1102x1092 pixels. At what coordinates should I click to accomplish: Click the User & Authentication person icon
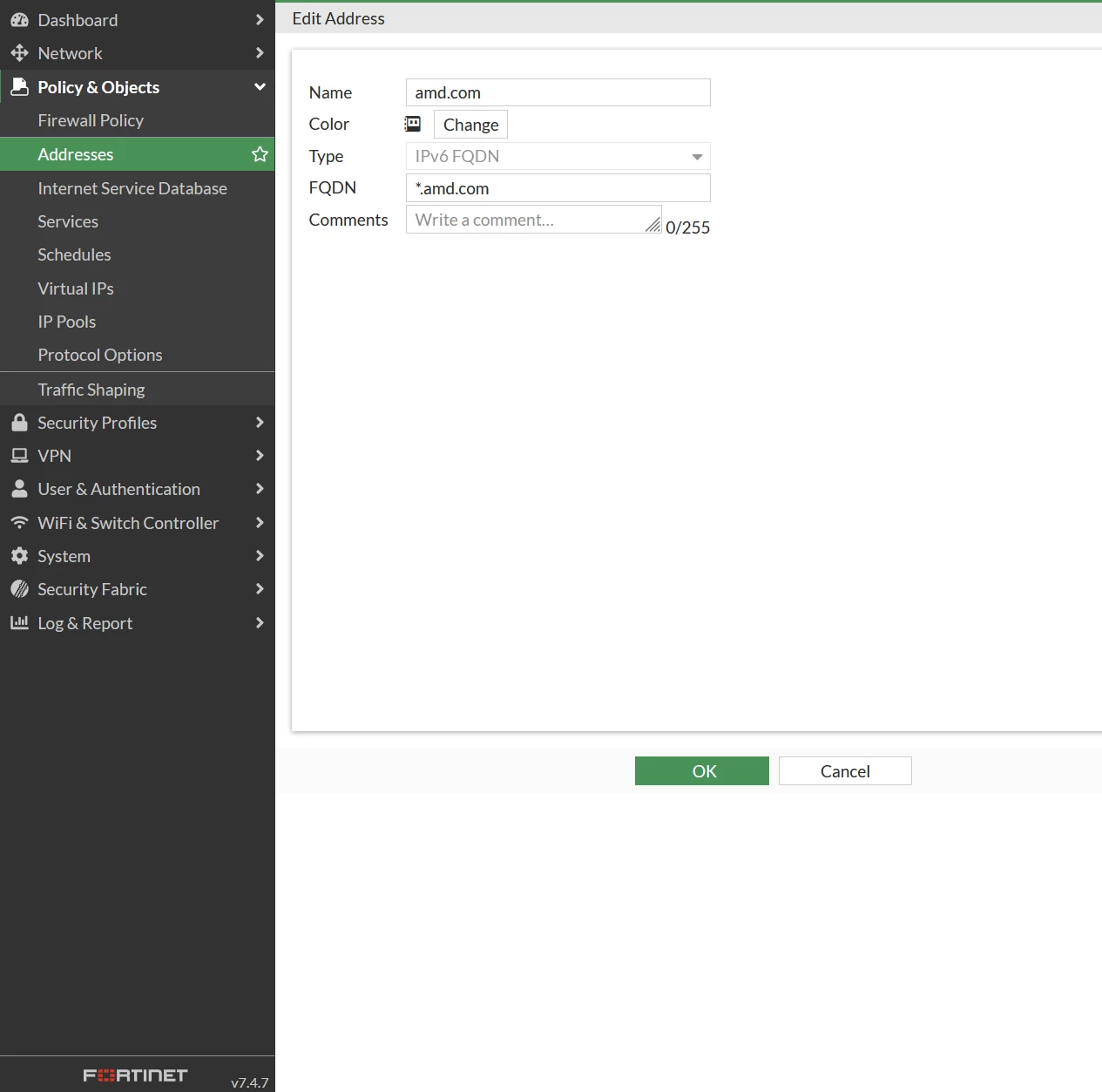tap(19, 489)
